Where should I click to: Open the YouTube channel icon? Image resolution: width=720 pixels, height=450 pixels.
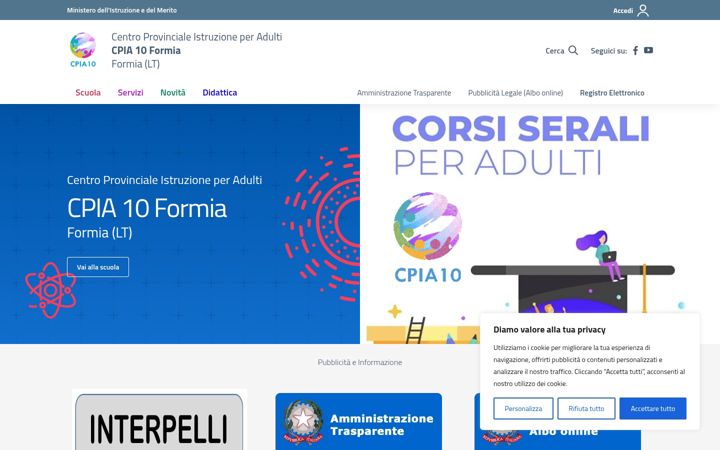[x=648, y=50]
